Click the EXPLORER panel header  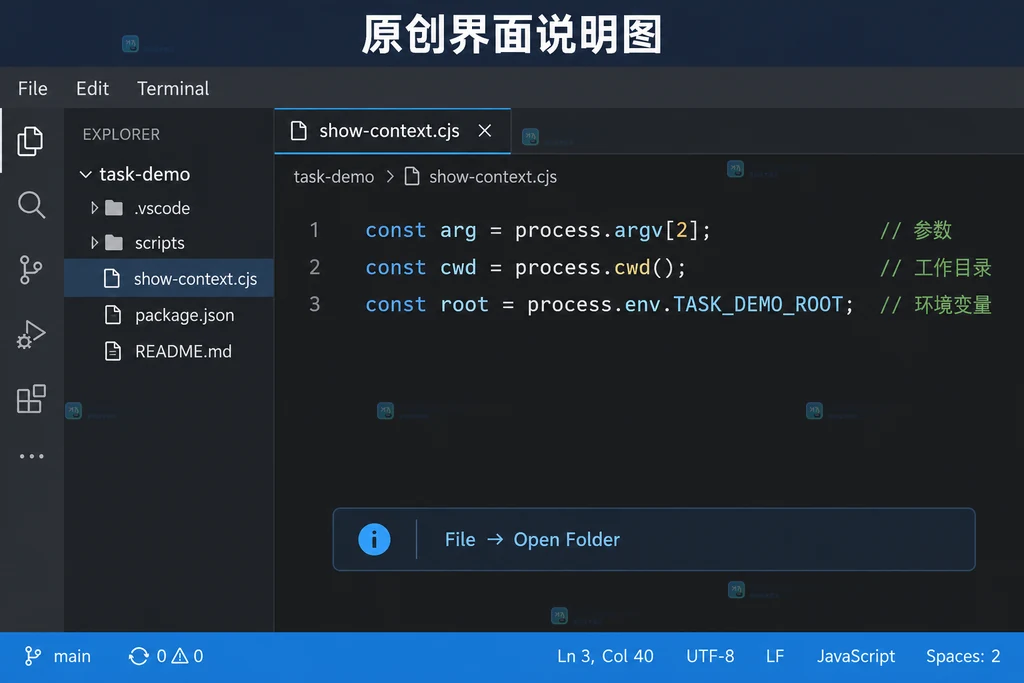pyautogui.click(x=121, y=135)
